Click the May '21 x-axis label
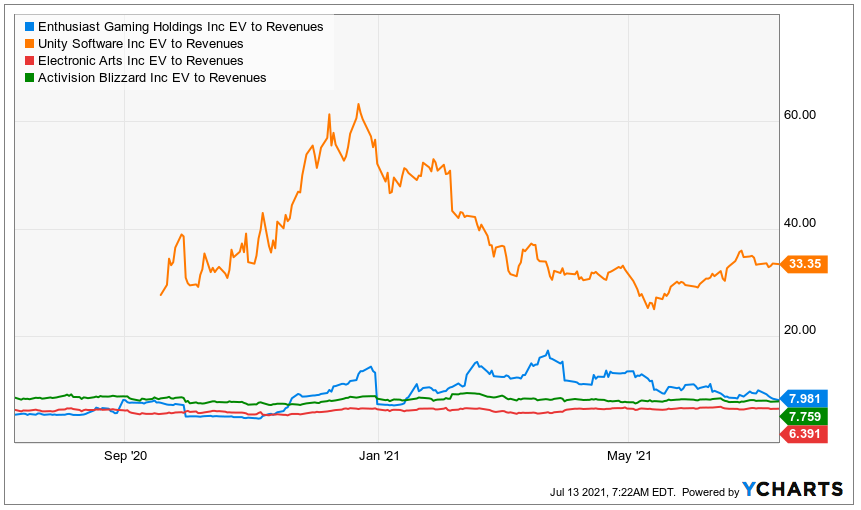This screenshot has height=510, width=861. point(629,456)
